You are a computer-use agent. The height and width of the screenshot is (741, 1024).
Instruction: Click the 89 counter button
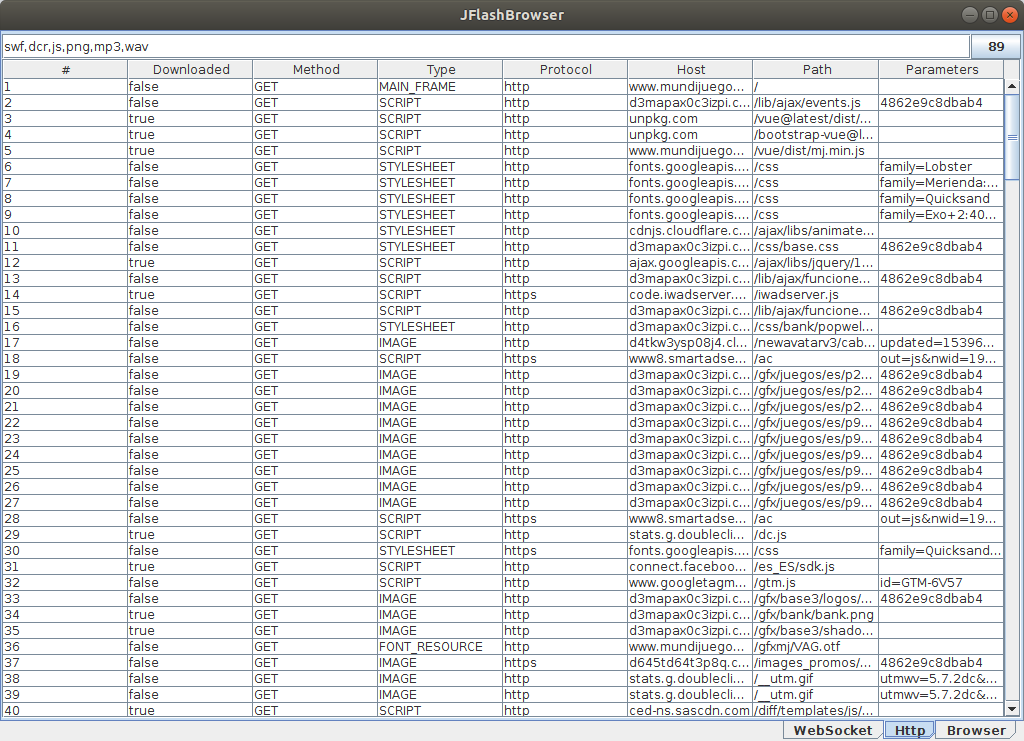995,47
